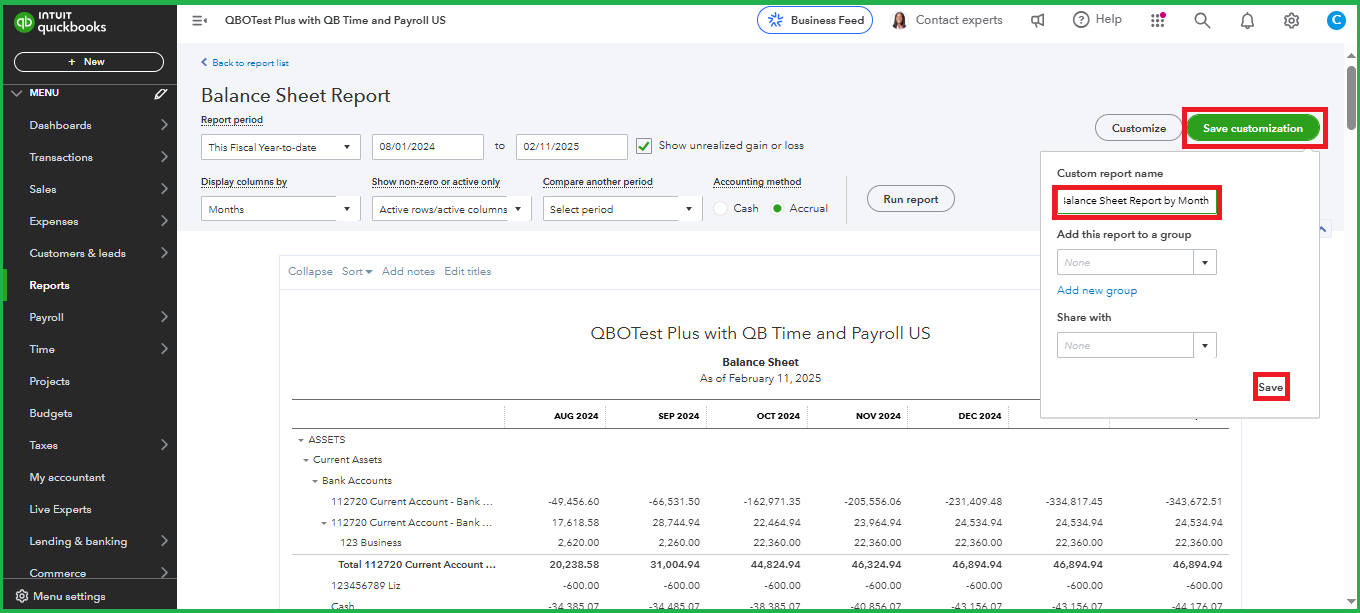Viewport: 1360px width, 613px height.
Task: Go to Budgets
Action: tap(89, 413)
